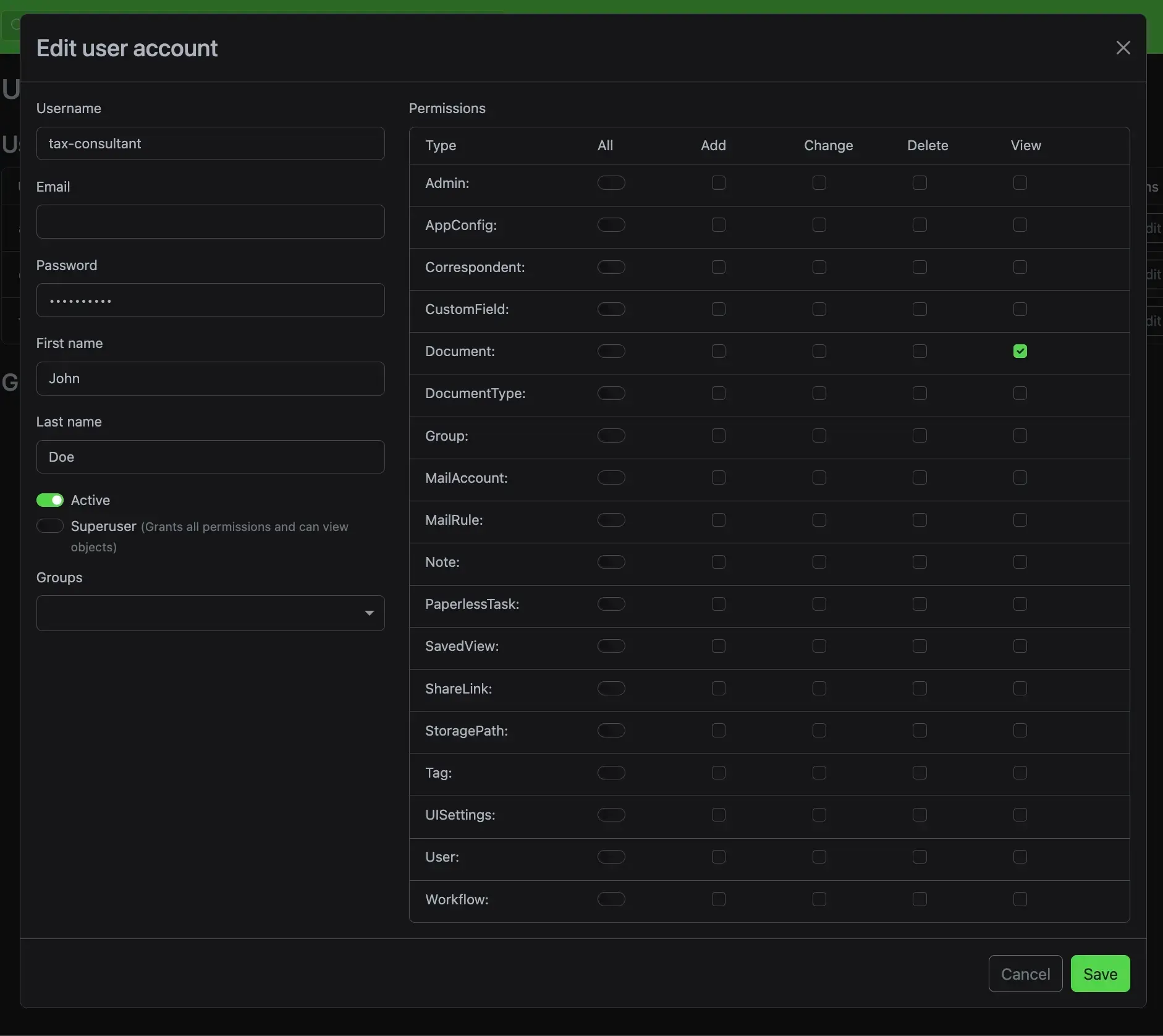Image resolution: width=1163 pixels, height=1036 pixels.
Task: Check View permission for Admin
Action: click(x=1020, y=182)
